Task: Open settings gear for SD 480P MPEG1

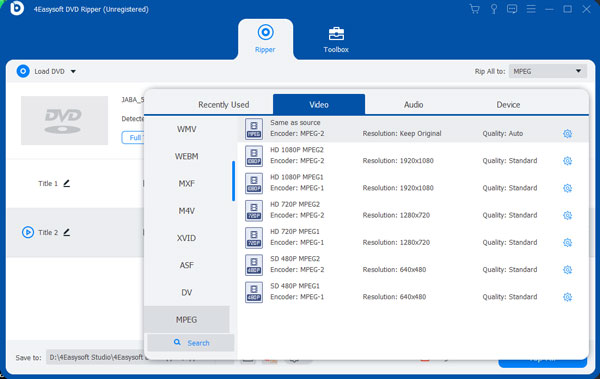Action: coord(567,297)
